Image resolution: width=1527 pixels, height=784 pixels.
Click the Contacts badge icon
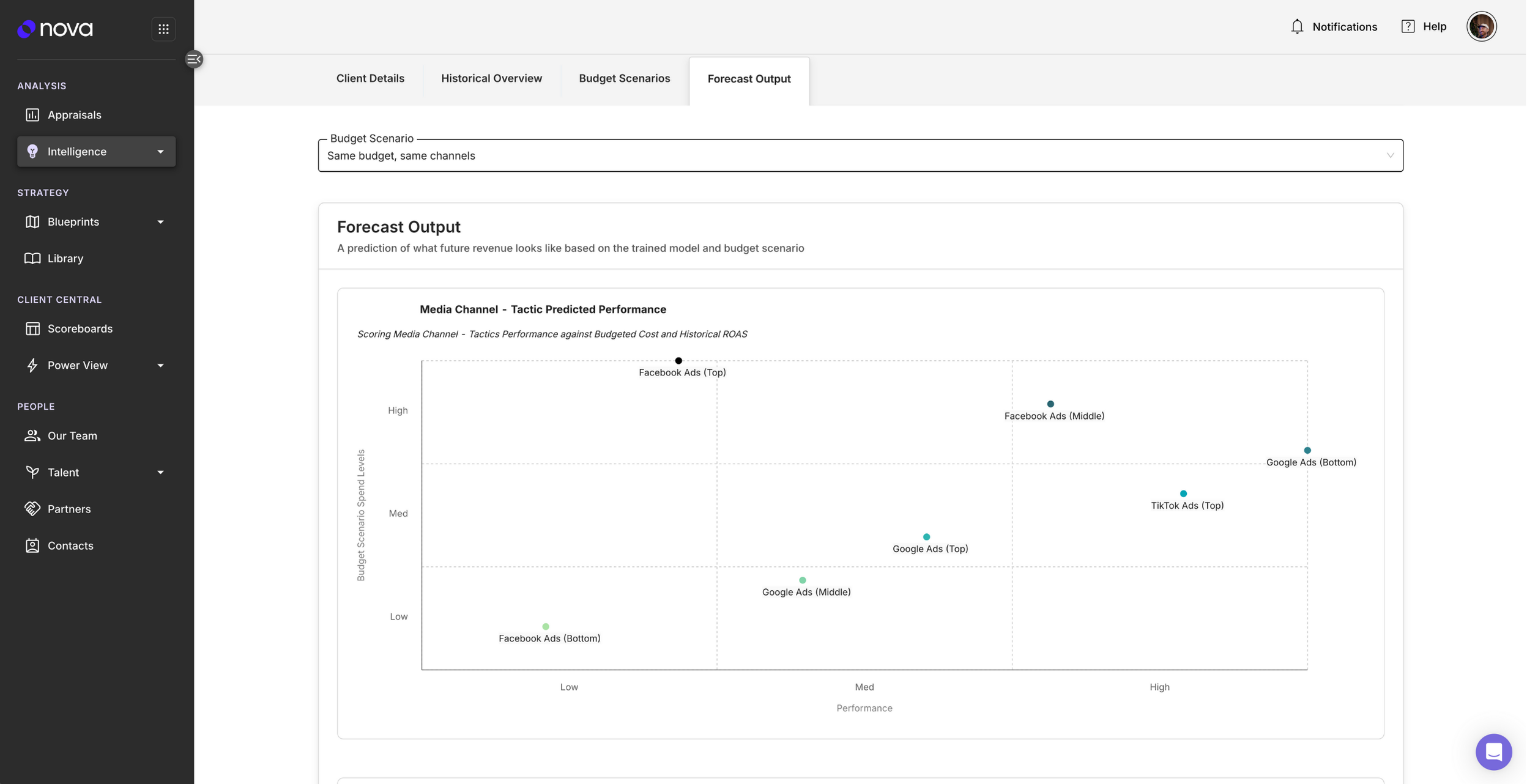pos(32,545)
